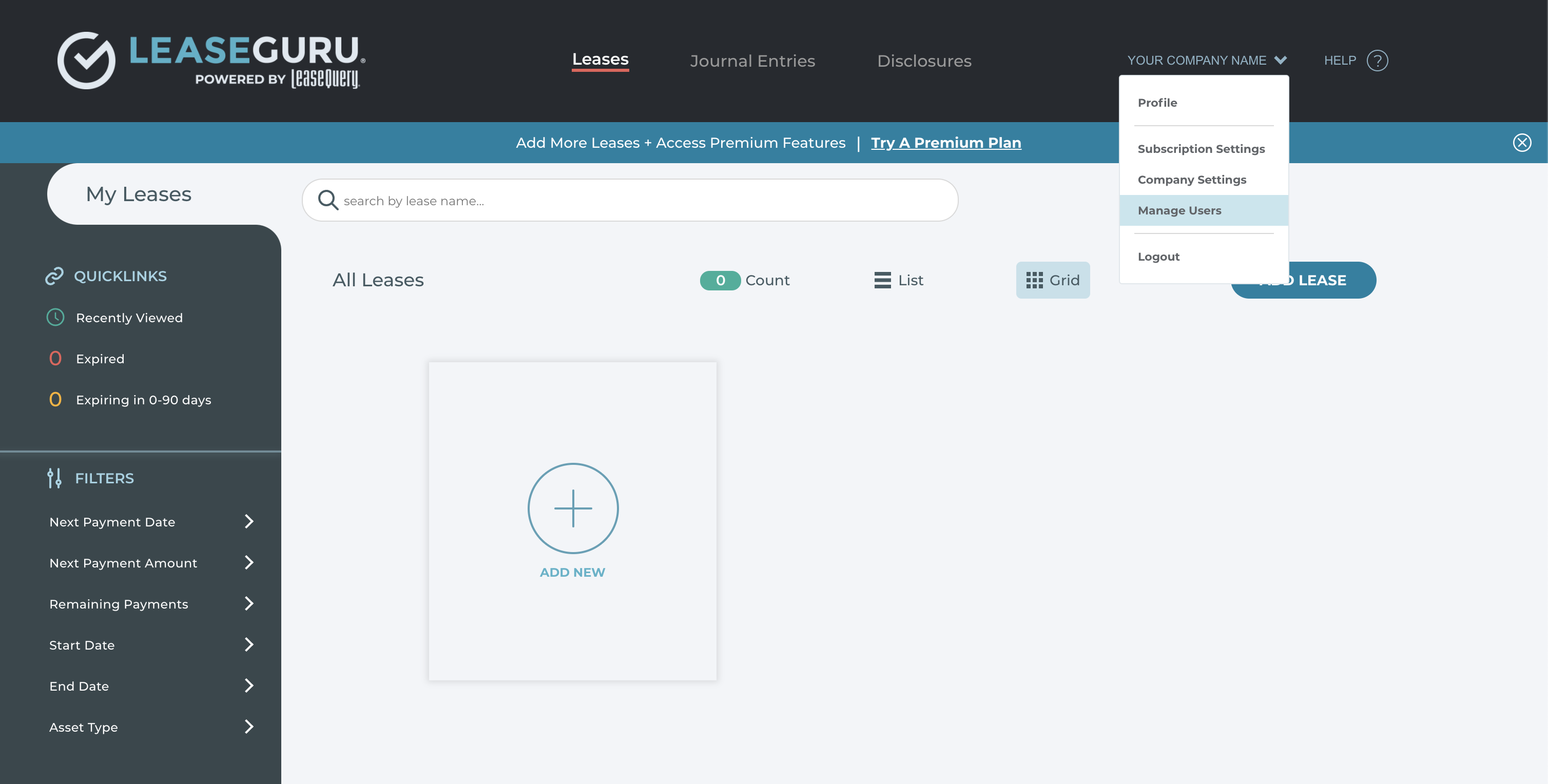Expand the Next Payment Date filter

click(249, 521)
